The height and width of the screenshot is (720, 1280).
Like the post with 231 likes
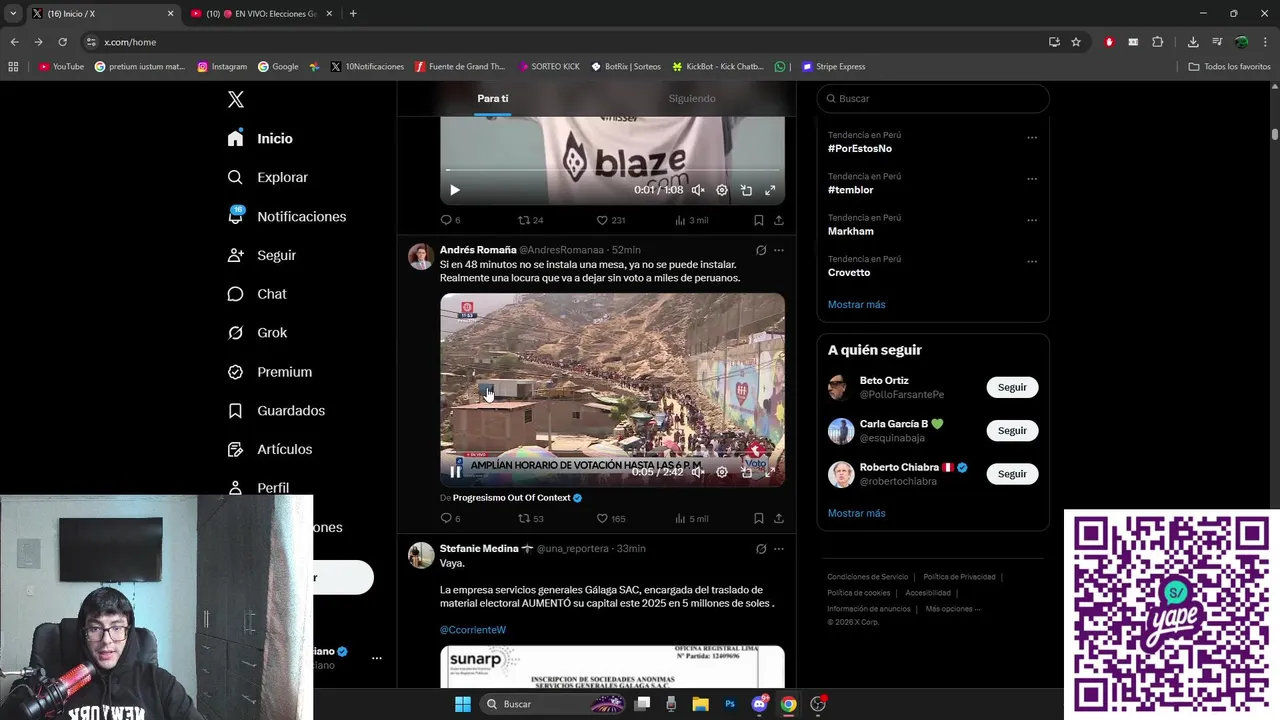(610, 220)
